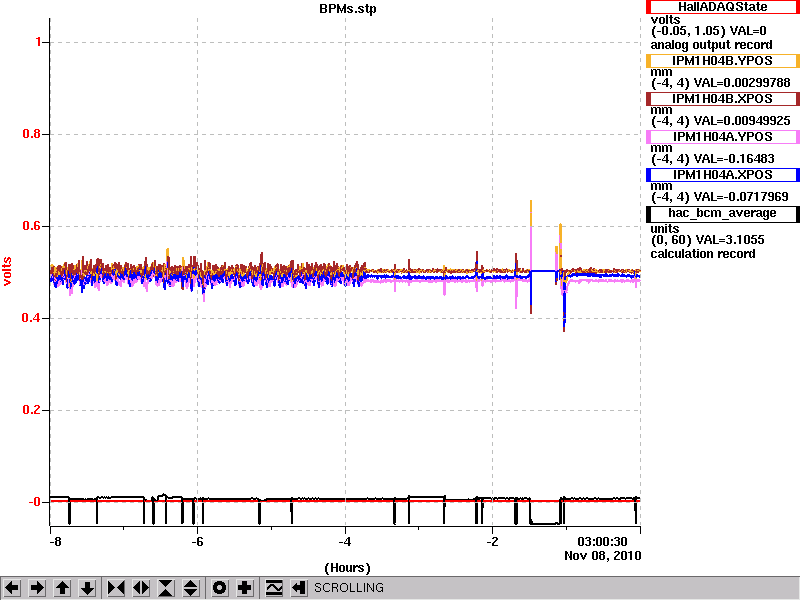Click the y-axis tick label 1
This screenshot has height=600, width=800.
tap(39, 42)
